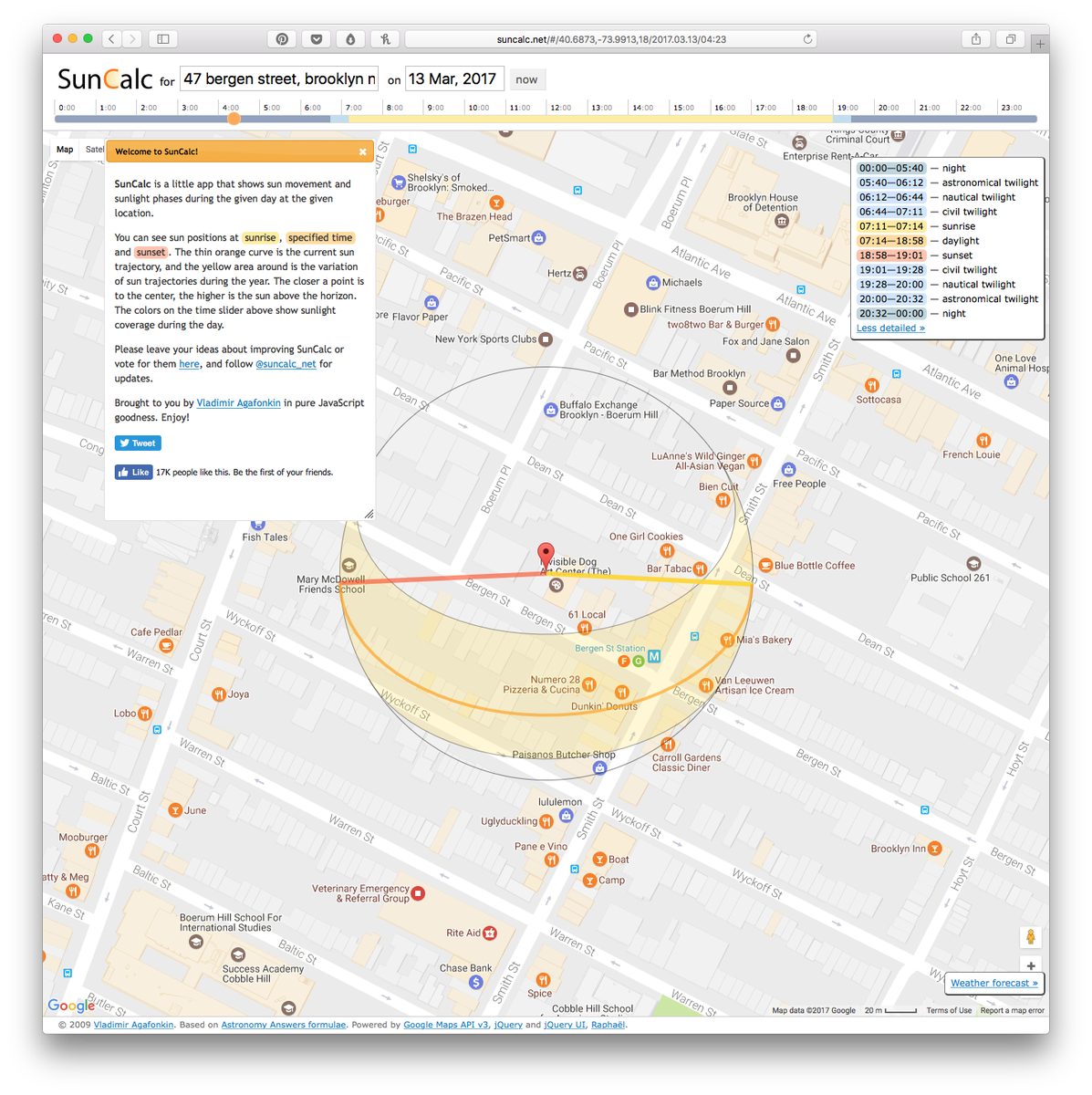The width and height of the screenshot is (1092, 1095).
Task: Click the PetSmart shopping icon
Action: tap(539, 238)
